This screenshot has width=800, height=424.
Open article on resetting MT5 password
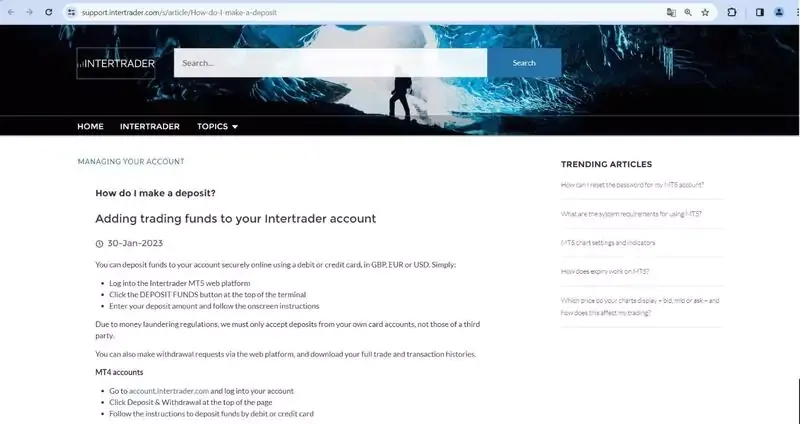click(x=632, y=185)
